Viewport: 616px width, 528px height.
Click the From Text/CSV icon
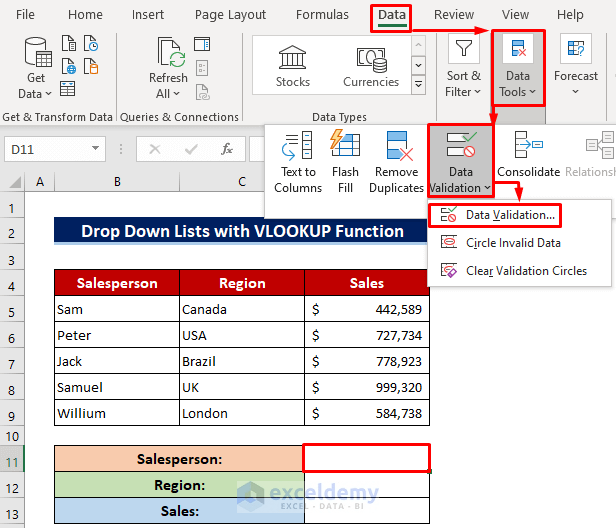pyautogui.click(x=69, y=43)
